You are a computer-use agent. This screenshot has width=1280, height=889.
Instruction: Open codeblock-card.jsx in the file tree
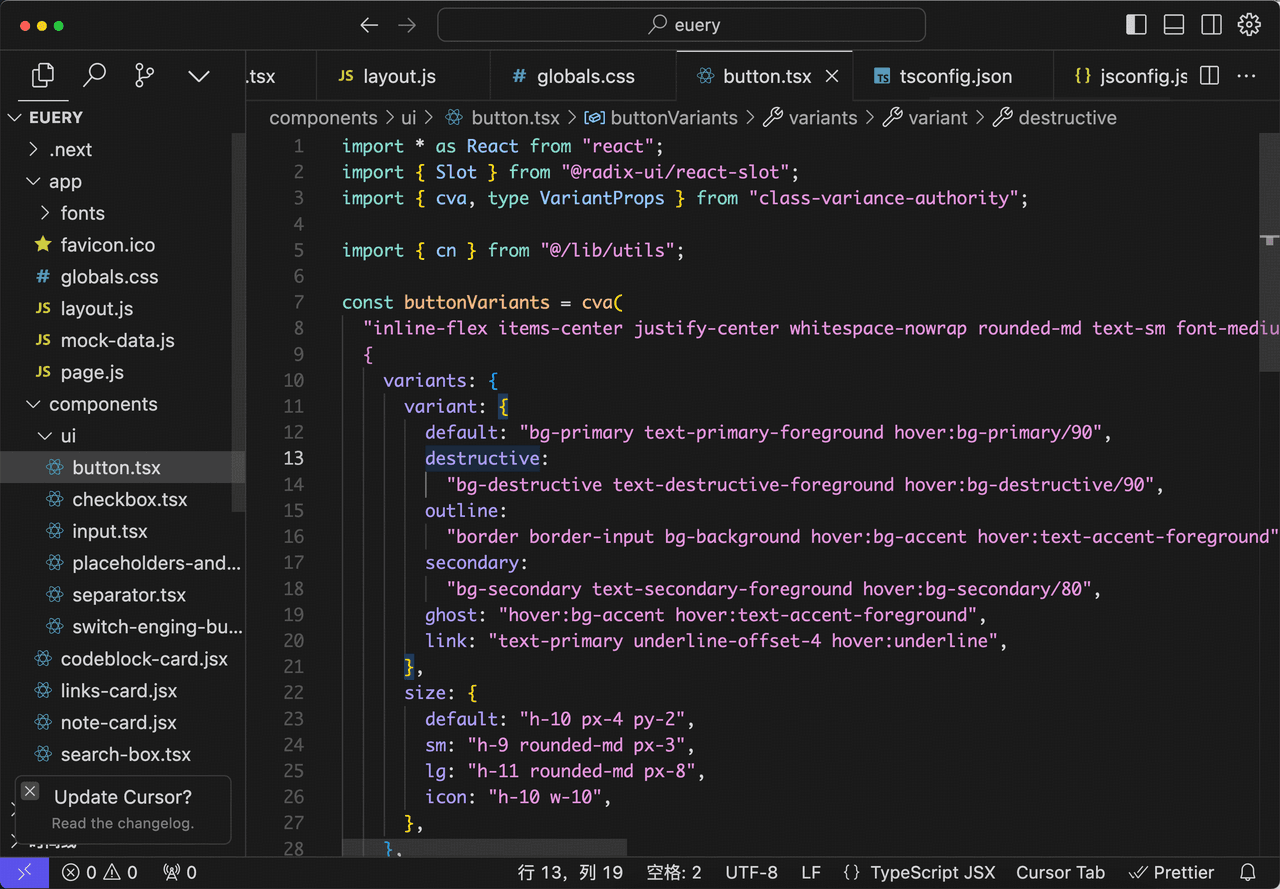click(x=122, y=659)
